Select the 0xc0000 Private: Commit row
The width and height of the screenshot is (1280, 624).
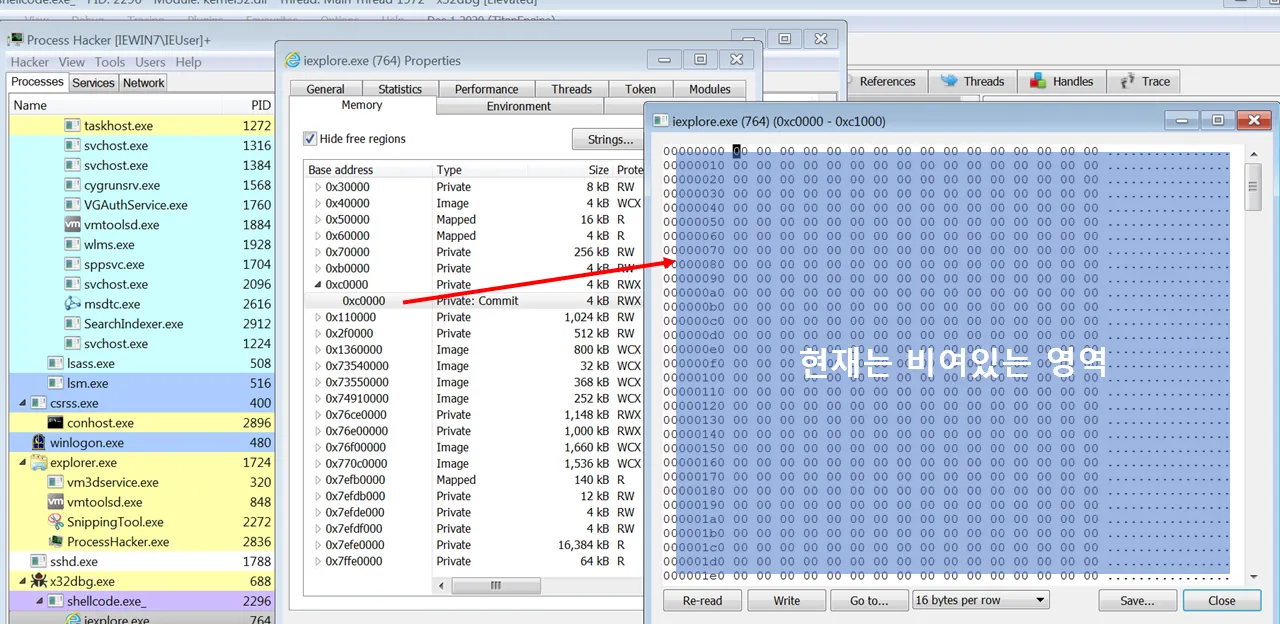[473, 301]
